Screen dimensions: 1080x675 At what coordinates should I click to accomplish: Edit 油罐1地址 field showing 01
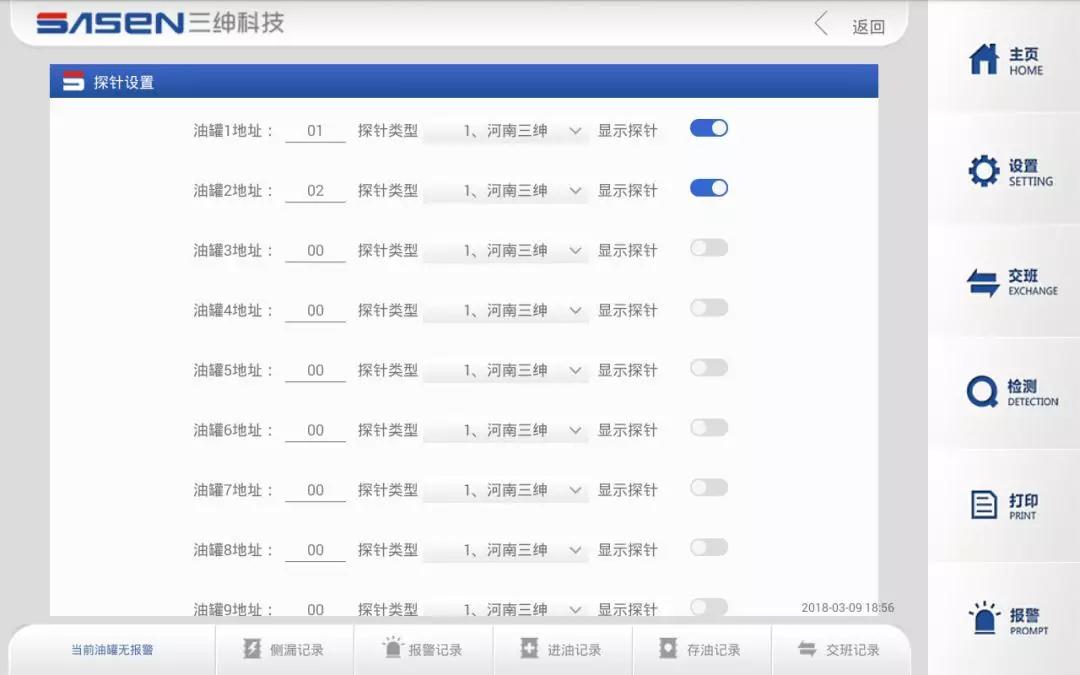(315, 131)
